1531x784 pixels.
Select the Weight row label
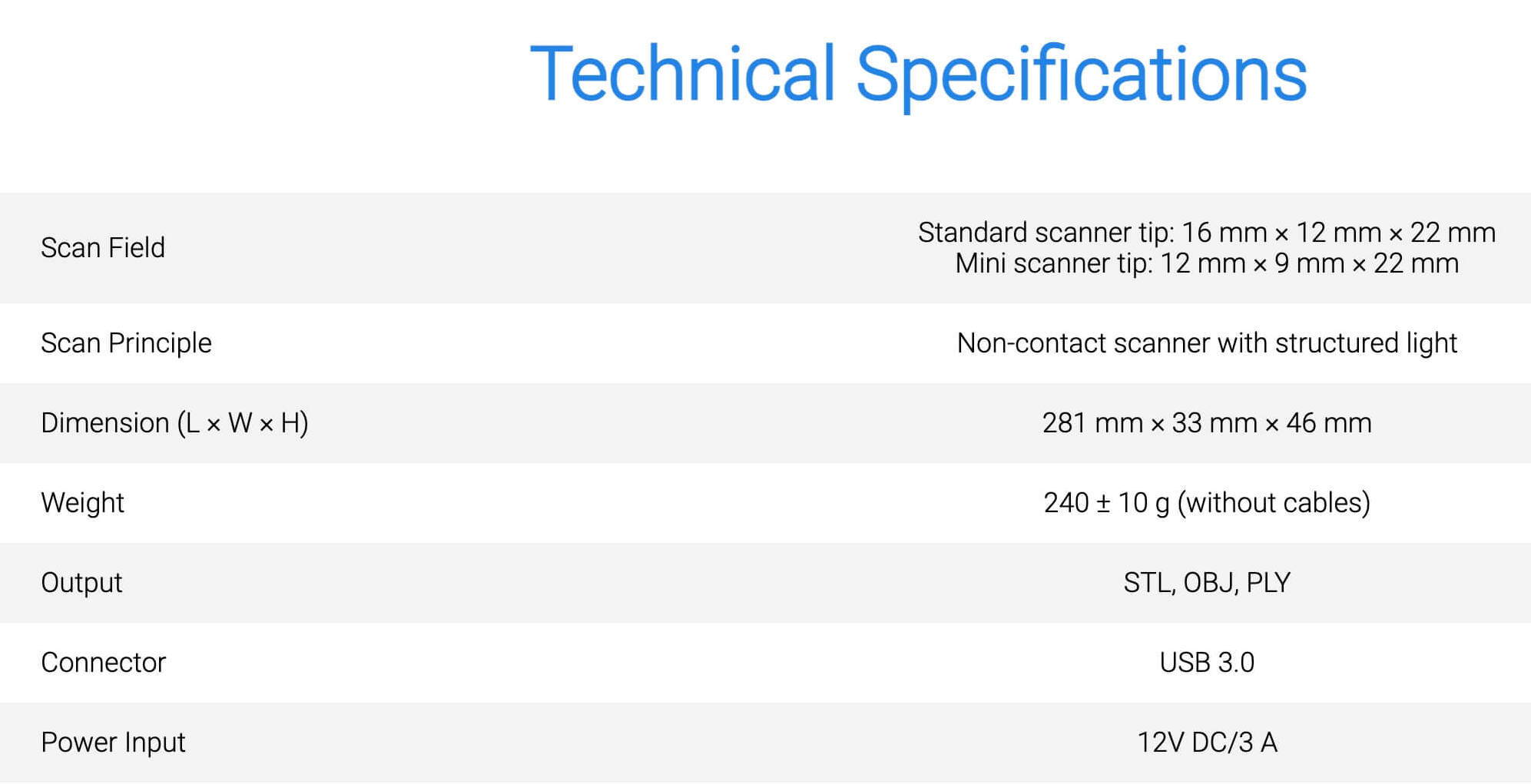82,503
